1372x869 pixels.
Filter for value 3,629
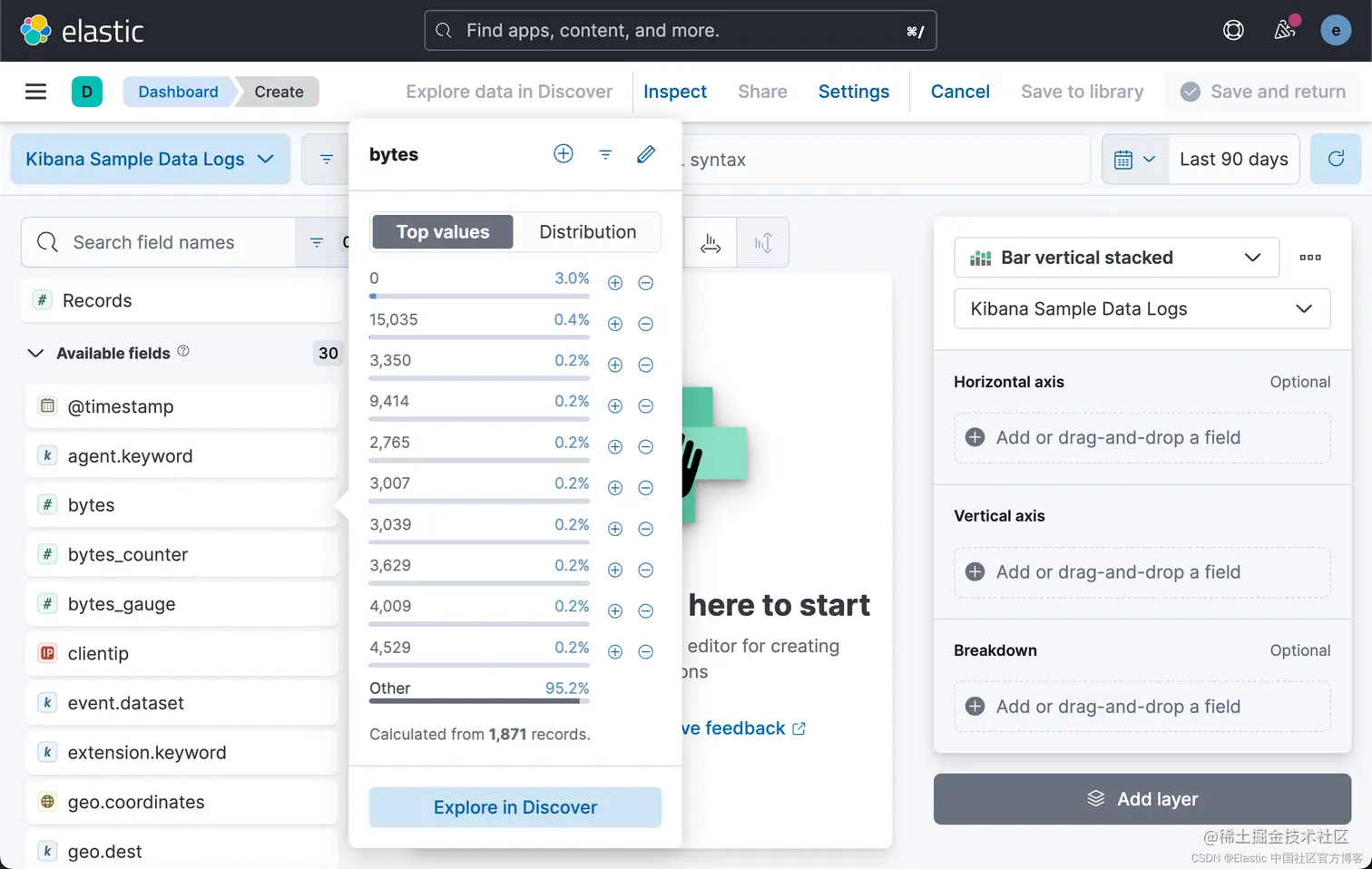click(615, 570)
